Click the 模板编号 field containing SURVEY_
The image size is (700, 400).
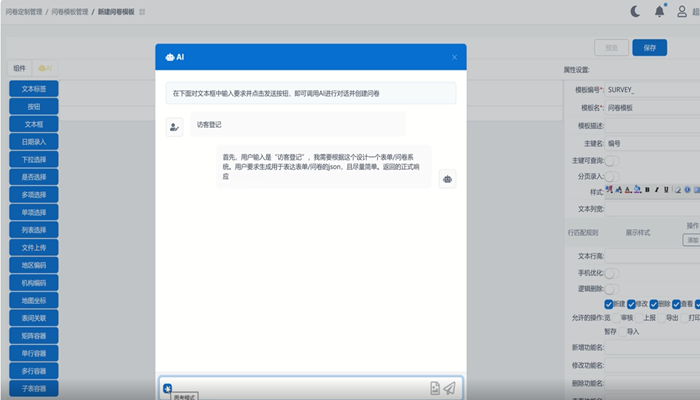(652, 90)
